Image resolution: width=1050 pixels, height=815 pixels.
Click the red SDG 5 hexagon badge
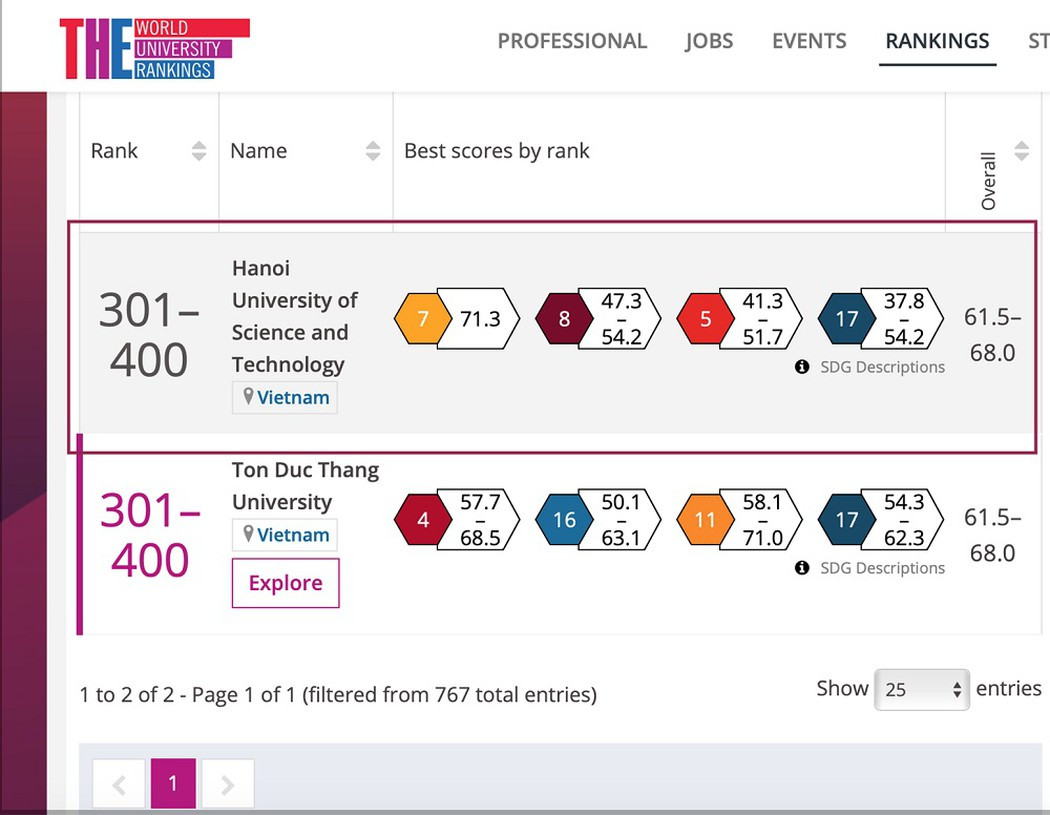705,319
